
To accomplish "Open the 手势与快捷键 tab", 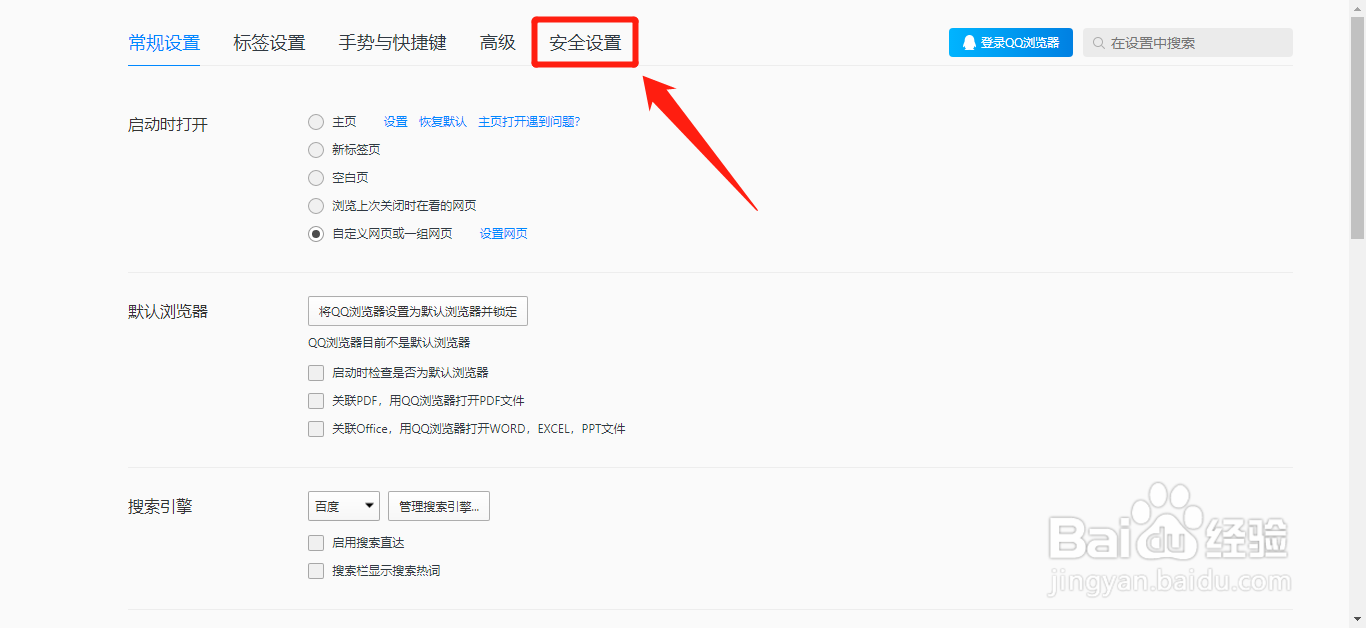I will 392,43.
